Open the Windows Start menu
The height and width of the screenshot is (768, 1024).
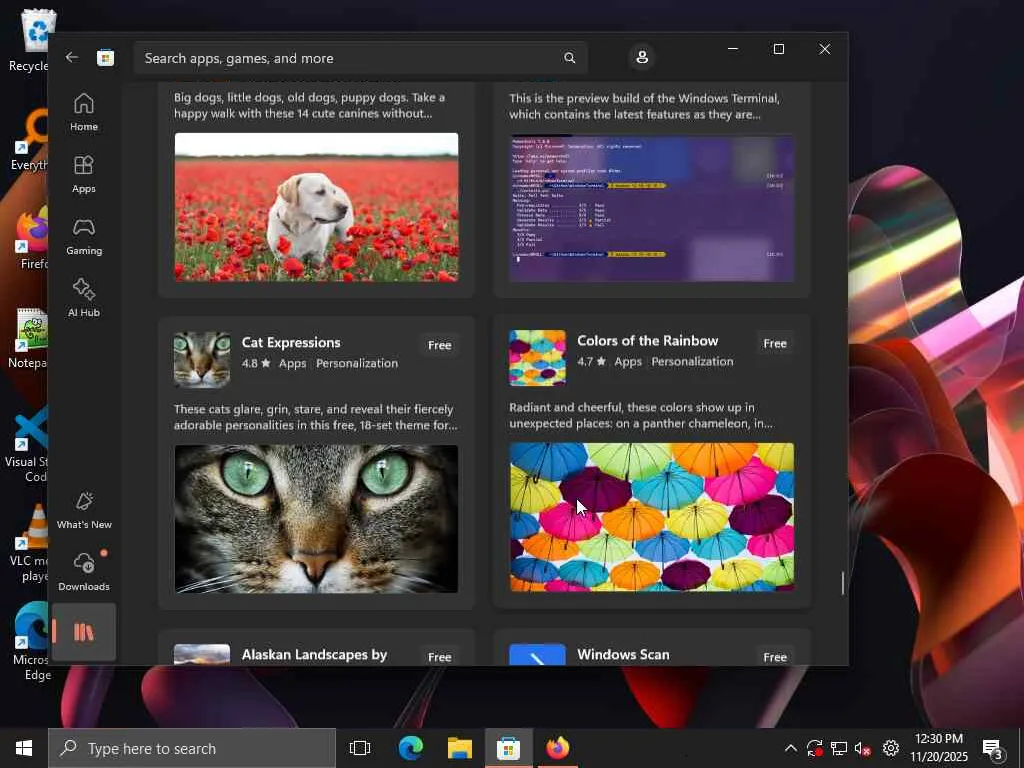[24, 748]
